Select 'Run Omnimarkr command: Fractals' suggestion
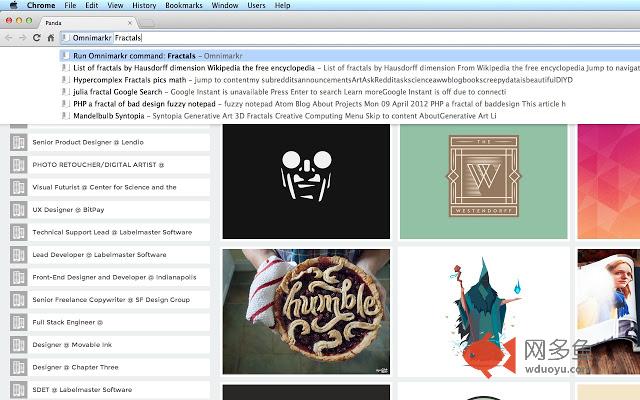 [160, 55]
